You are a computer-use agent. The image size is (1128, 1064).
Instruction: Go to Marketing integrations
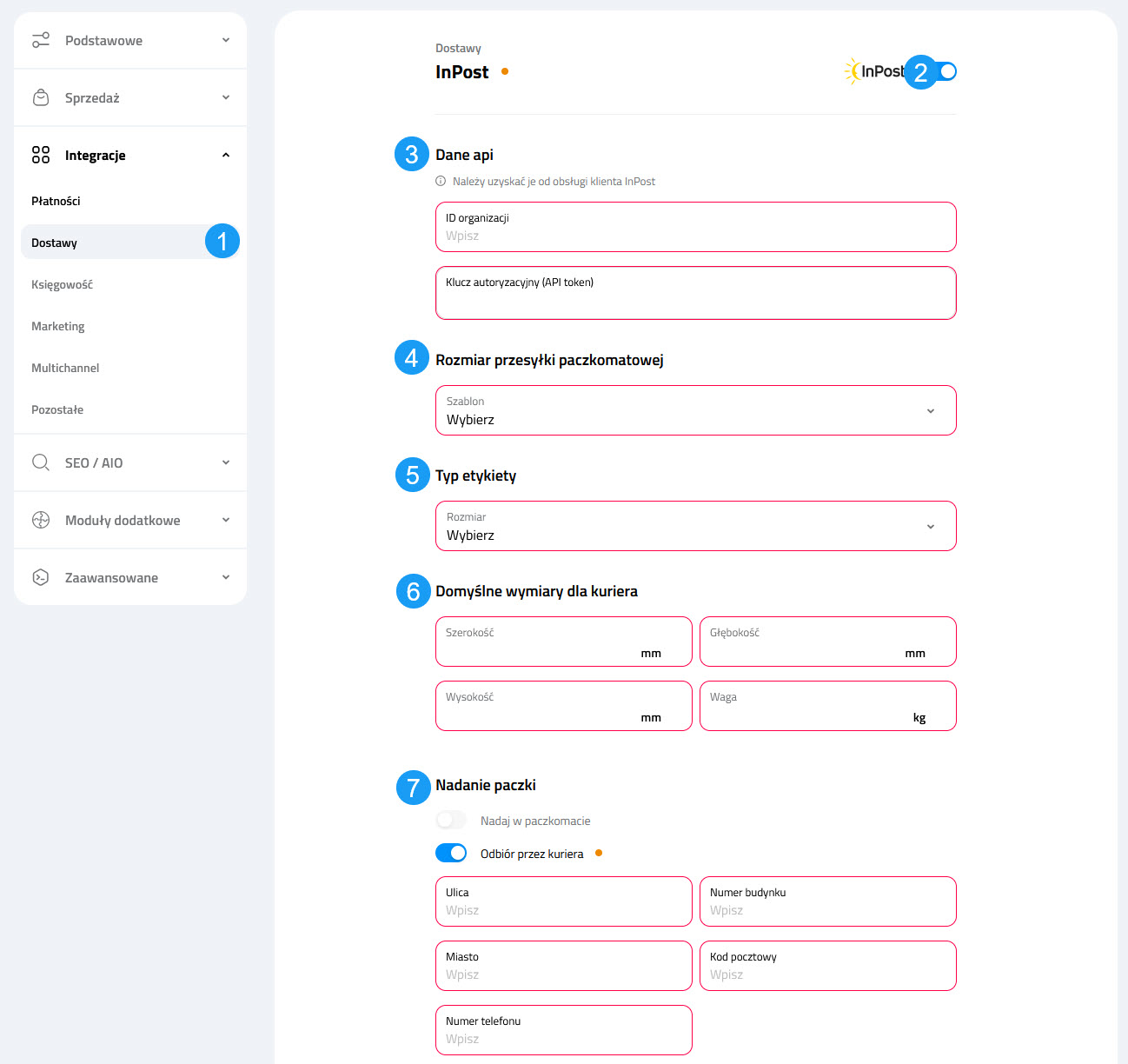58,326
